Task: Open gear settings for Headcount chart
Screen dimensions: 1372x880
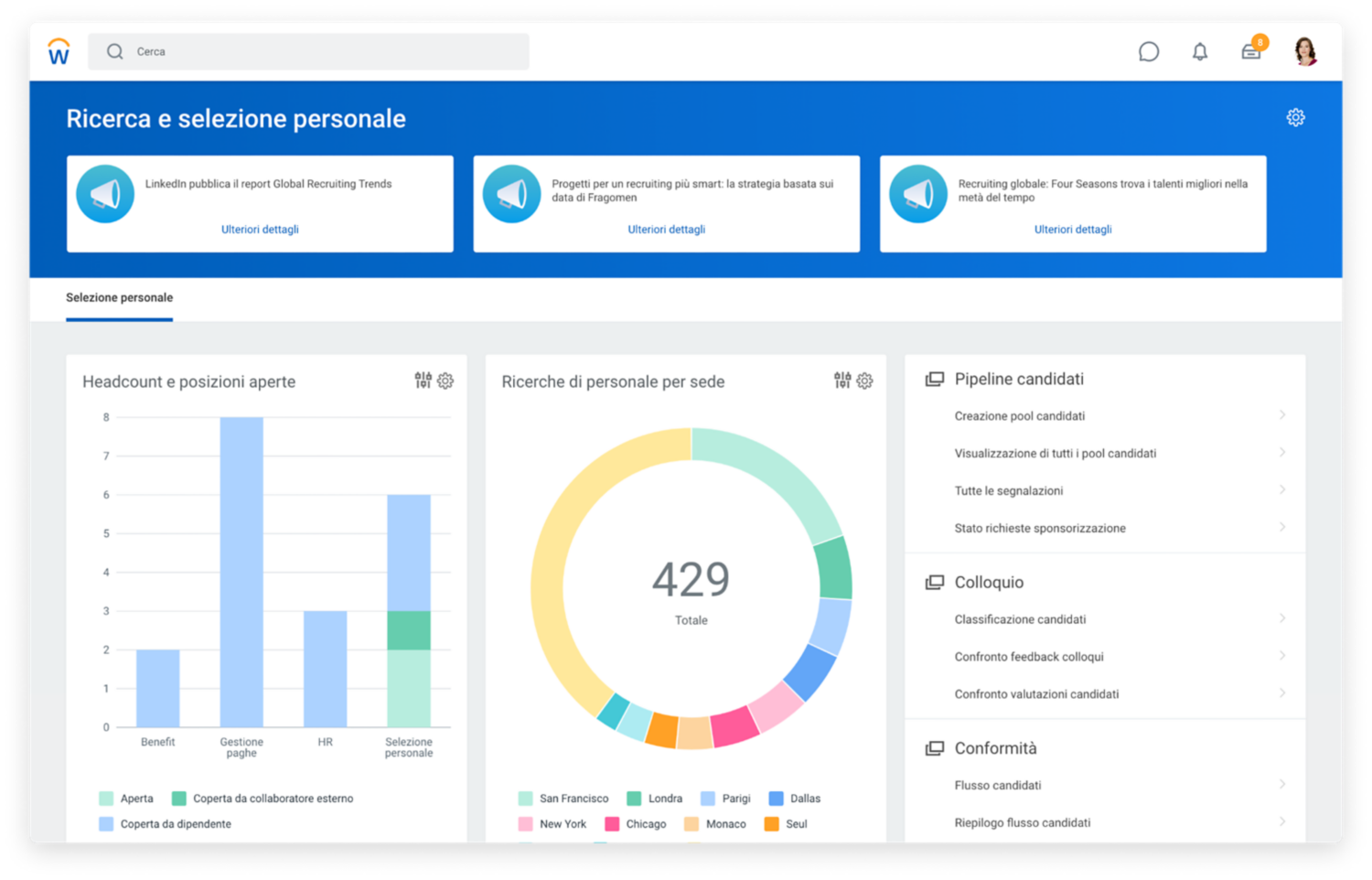Action: (x=445, y=381)
